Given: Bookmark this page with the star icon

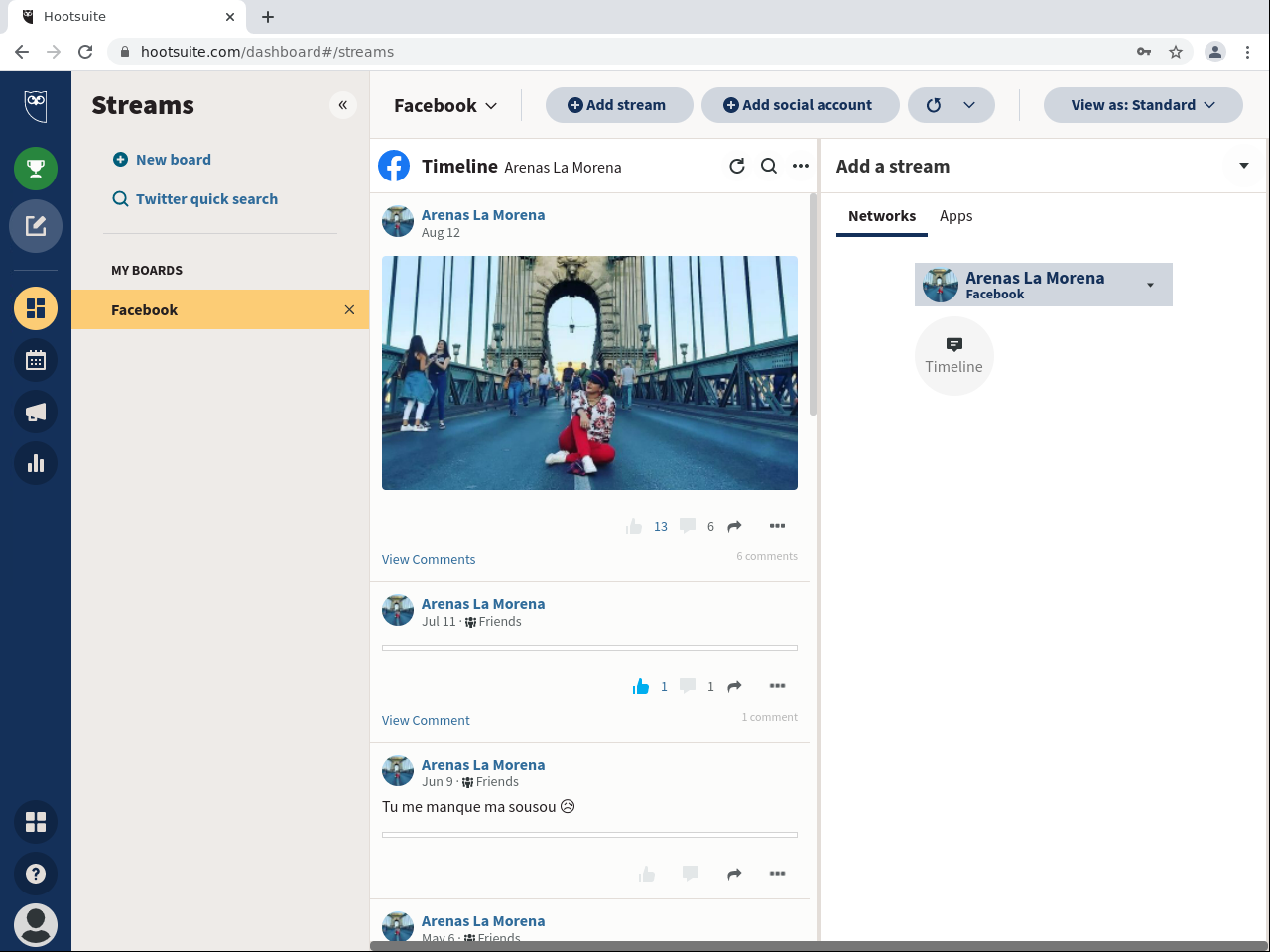Looking at the screenshot, I should [1176, 52].
